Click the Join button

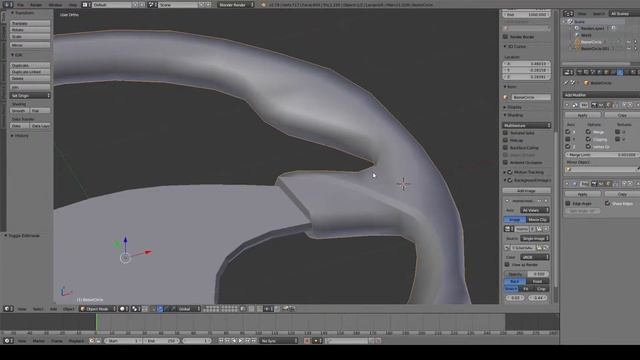point(30,87)
